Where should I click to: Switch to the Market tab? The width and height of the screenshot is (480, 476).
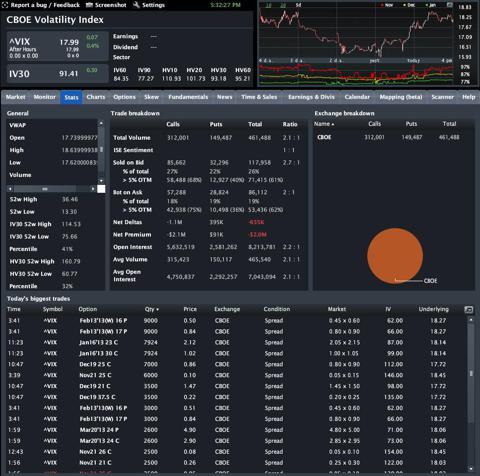pos(15,97)
